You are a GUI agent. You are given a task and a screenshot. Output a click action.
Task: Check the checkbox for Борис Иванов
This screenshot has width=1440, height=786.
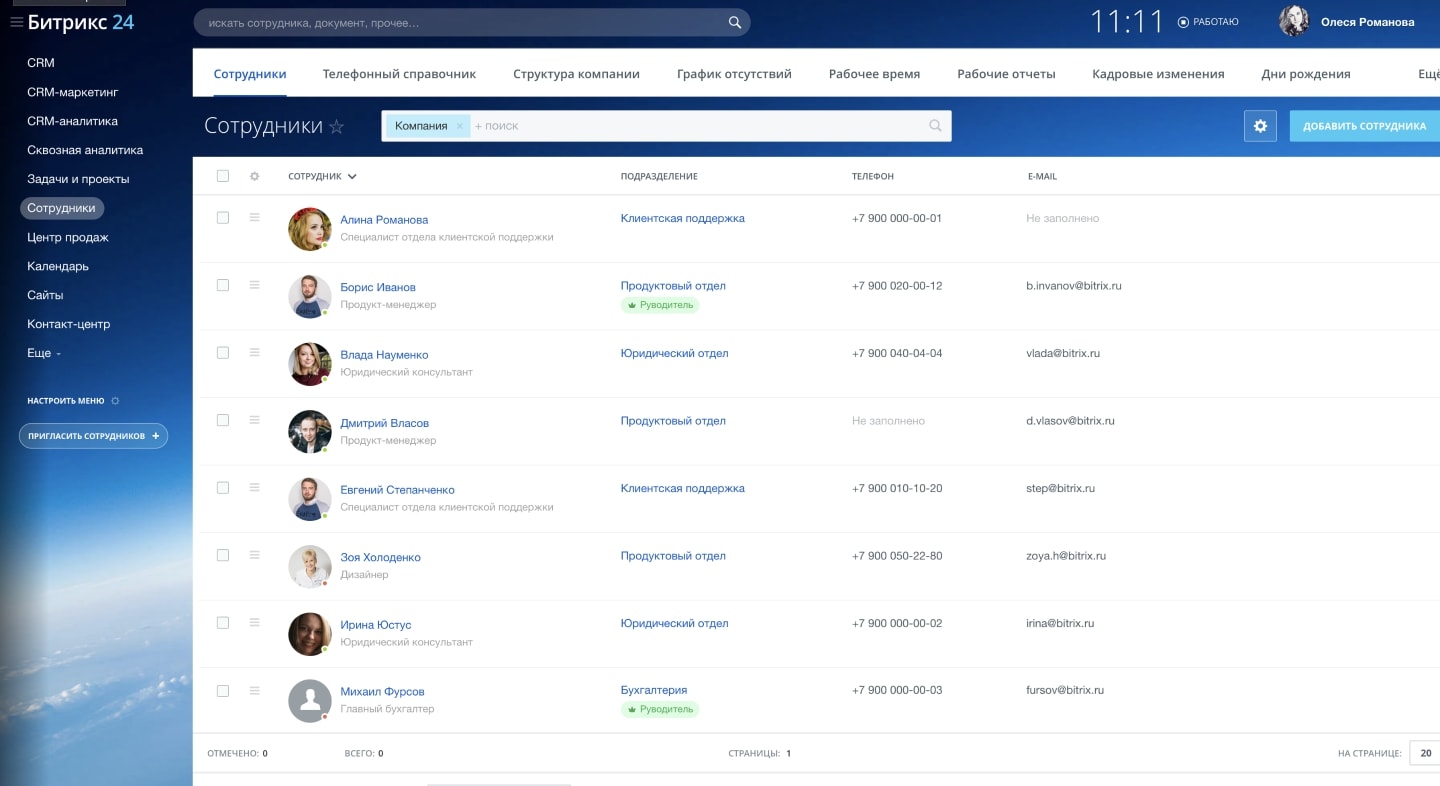pyautogui.click(x=223, y=285)
